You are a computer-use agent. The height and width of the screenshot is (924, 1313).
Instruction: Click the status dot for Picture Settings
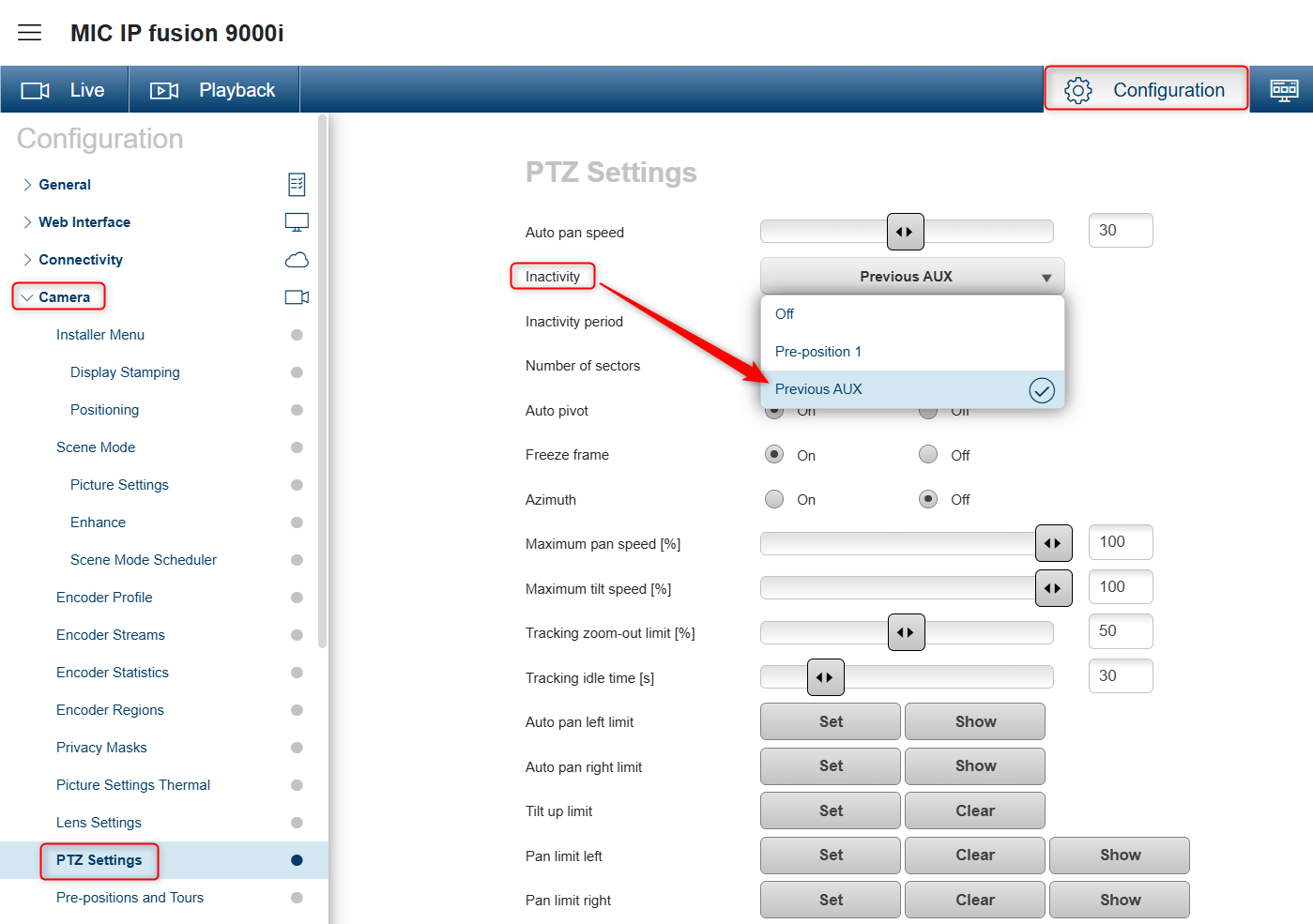point(297,485)
